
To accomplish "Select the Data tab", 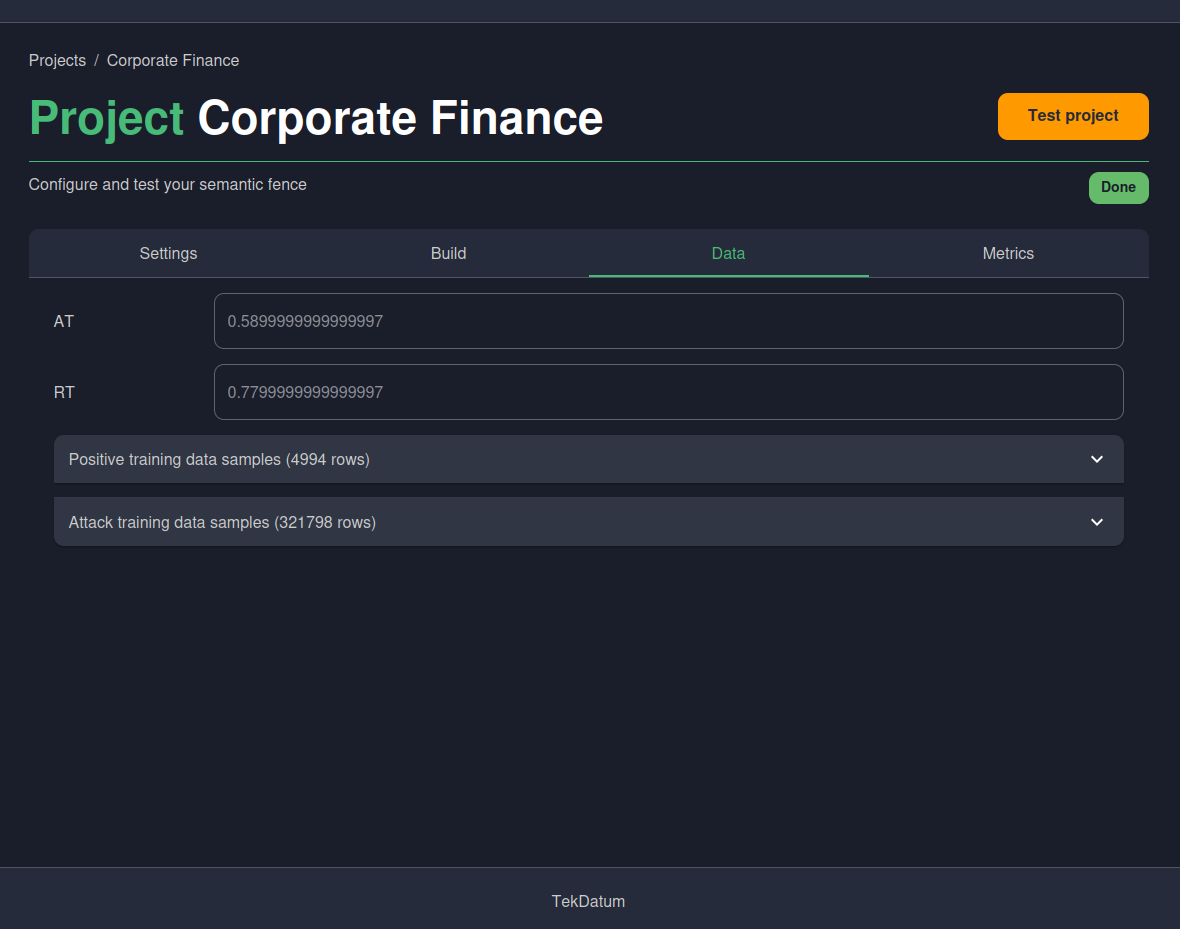I will [728, 253].
